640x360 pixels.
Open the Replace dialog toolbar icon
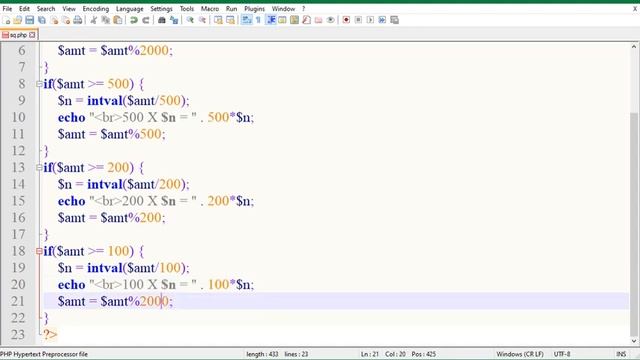(x=174, y=20)
